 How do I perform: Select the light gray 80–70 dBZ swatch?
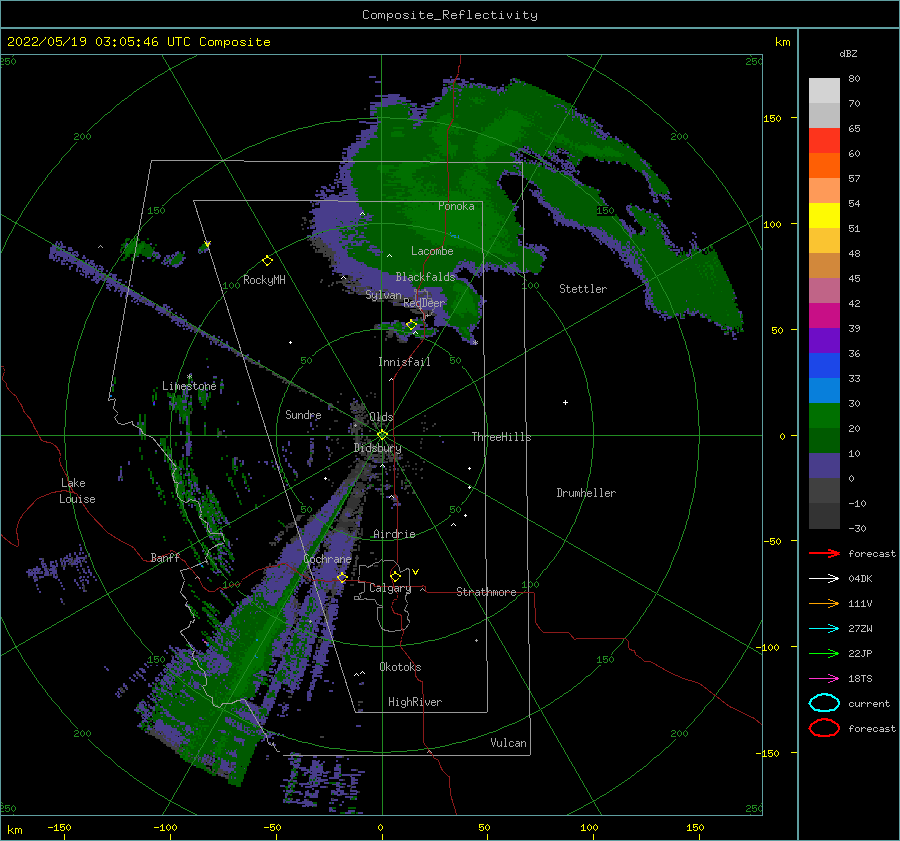[x=824, y=91]
